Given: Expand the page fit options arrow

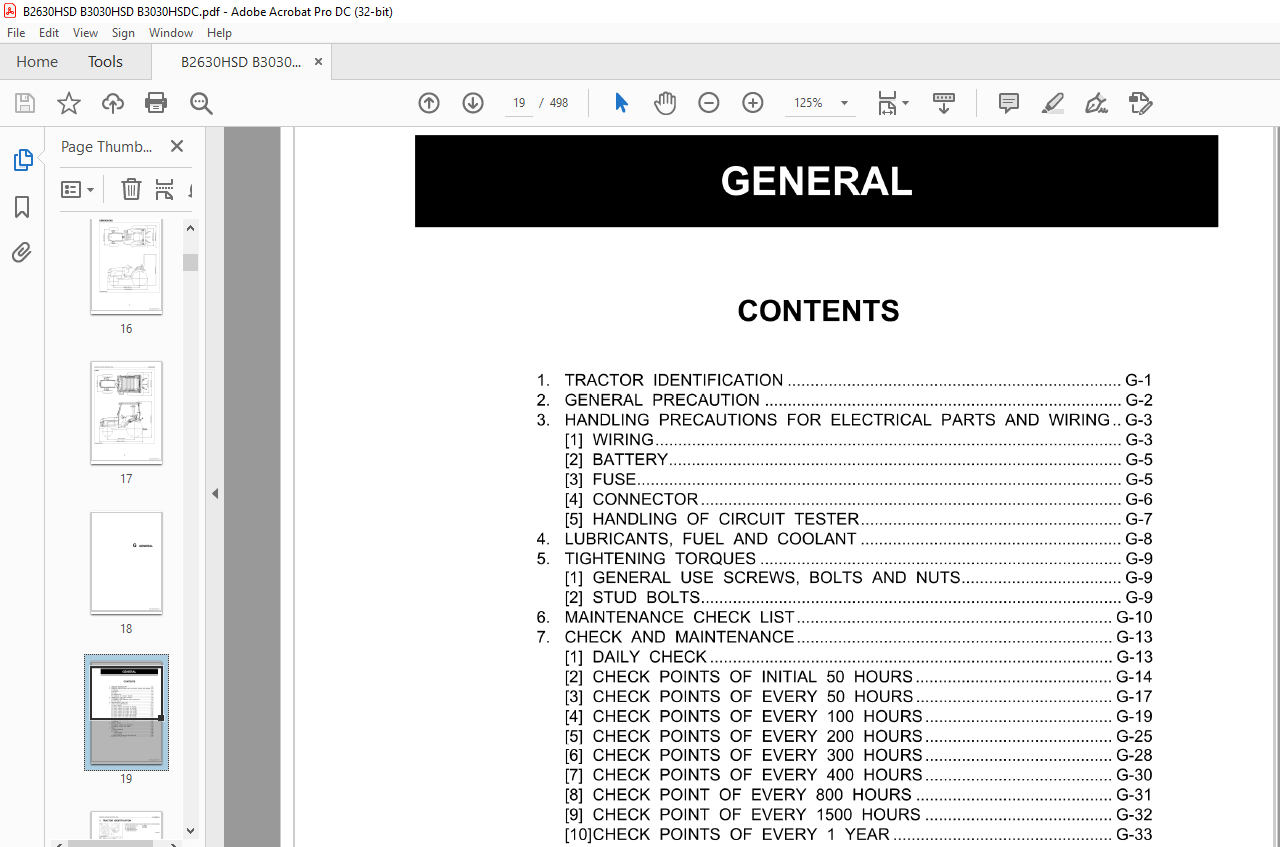Looking at the screenshot, I should pyautogui.click(x=906, y=103).
